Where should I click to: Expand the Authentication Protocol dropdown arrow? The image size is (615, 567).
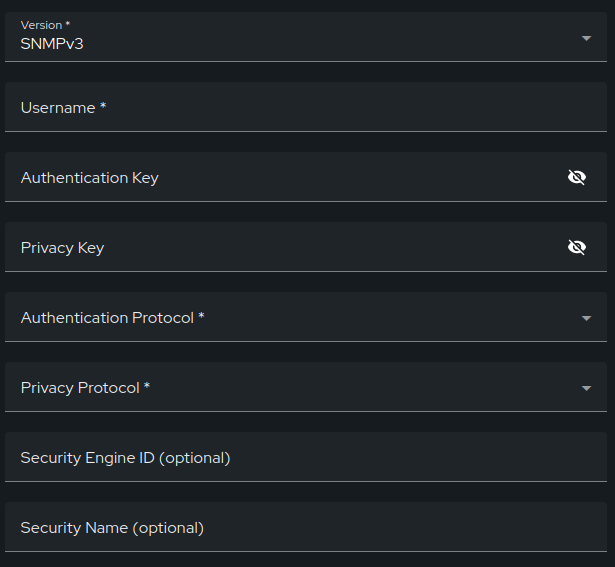coord(586,318)
